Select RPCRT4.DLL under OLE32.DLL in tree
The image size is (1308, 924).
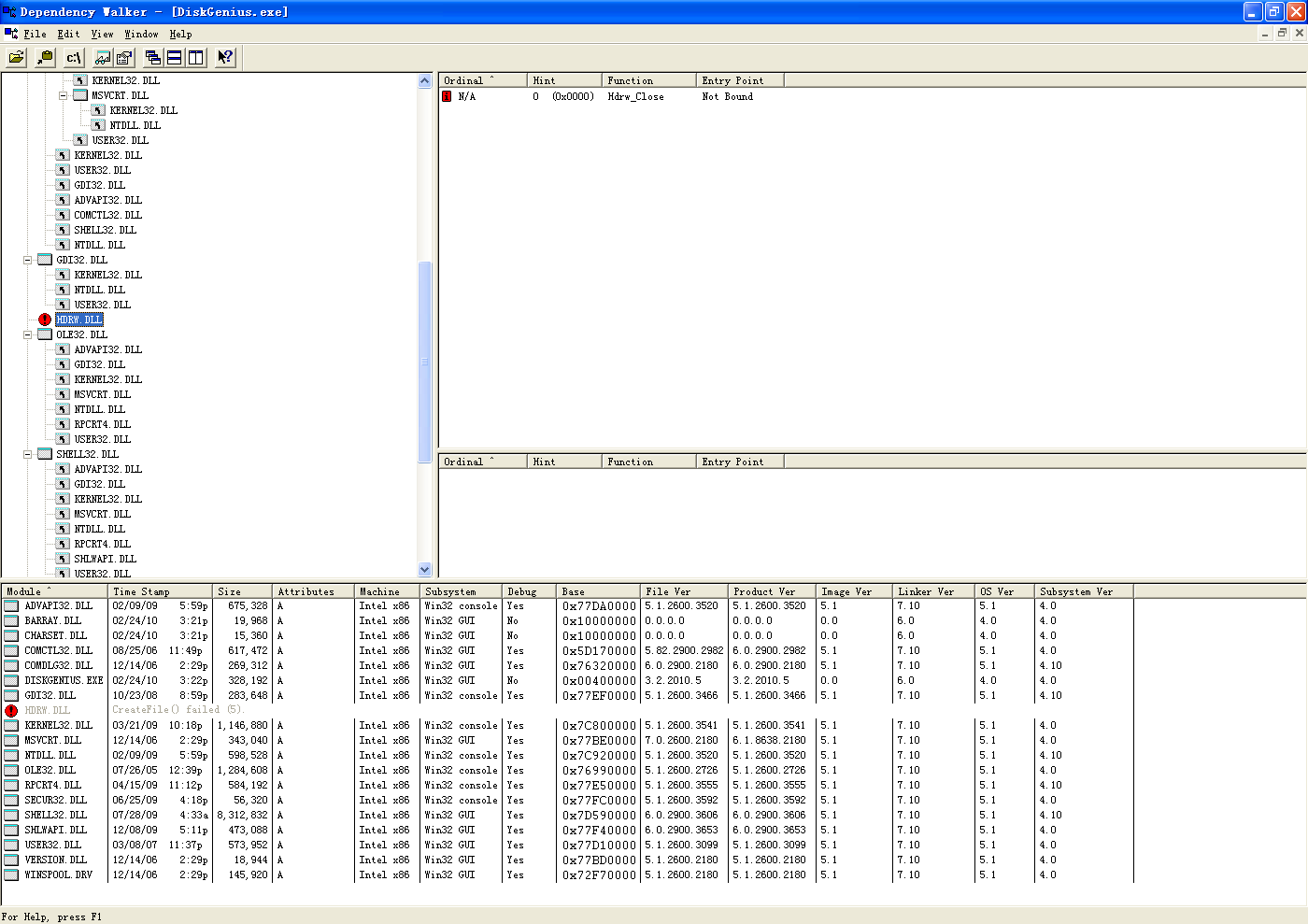pyautogui.click(x=103, y=424)
